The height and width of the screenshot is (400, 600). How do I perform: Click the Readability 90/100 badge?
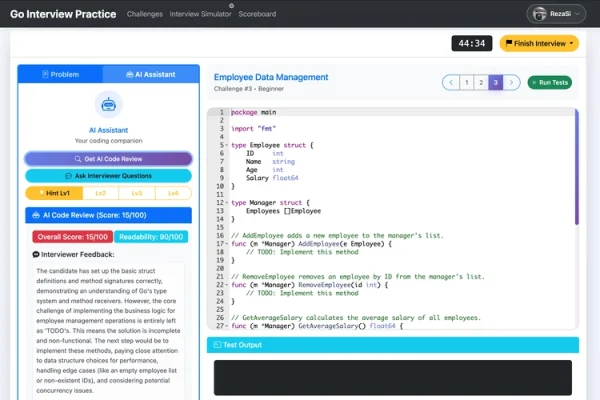(x=151, y=237)
